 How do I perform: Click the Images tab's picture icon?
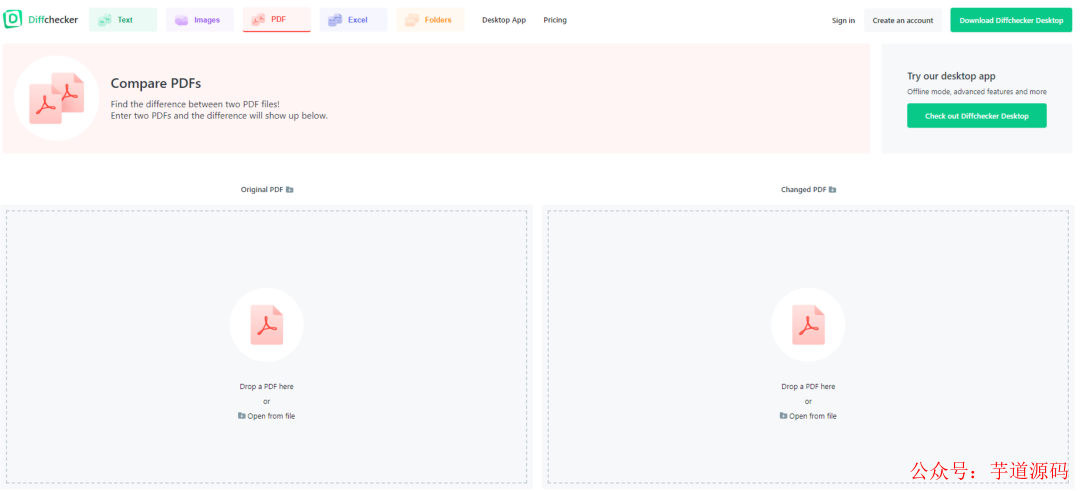pos(182,21)
